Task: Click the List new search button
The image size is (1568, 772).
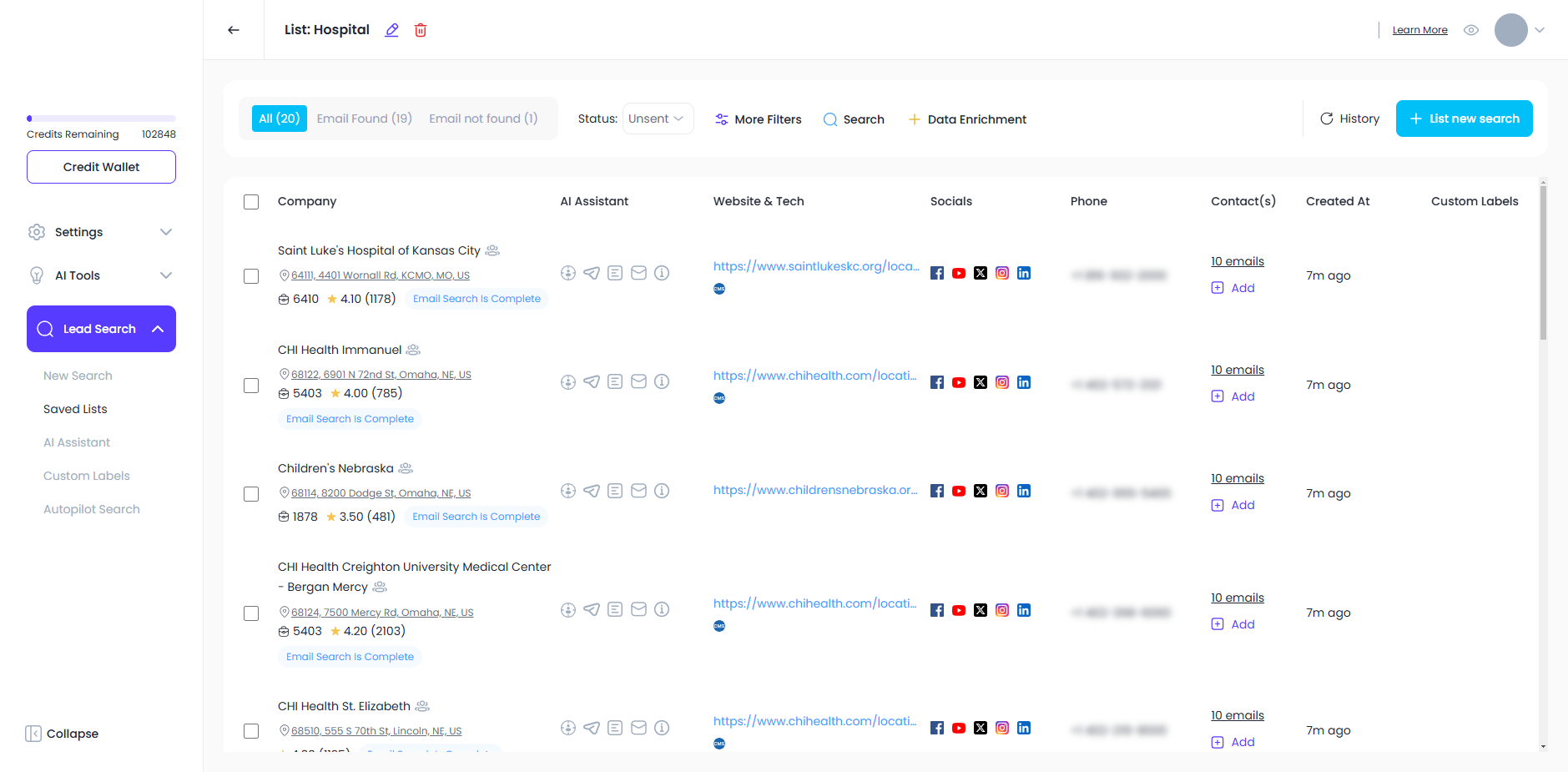Action: 1464,119
